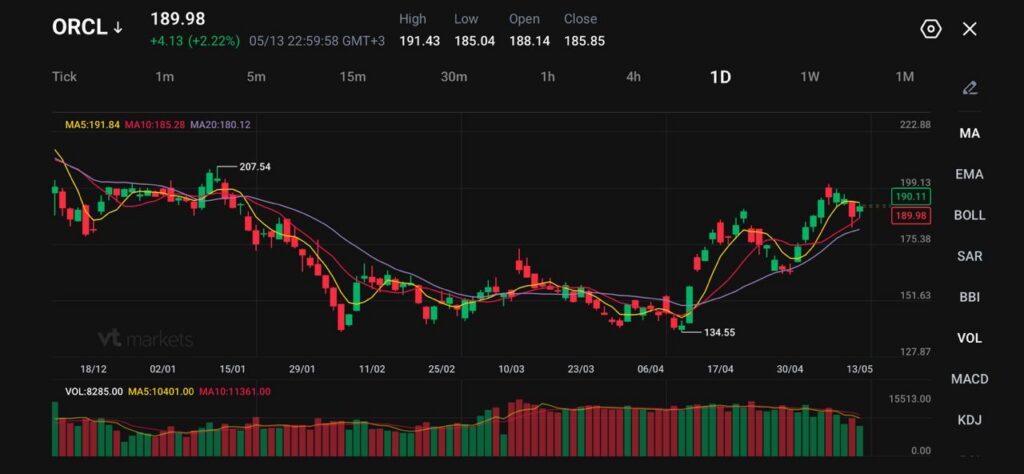
Task: Click the red 189.98 price tag
Action: pos(911,216)
